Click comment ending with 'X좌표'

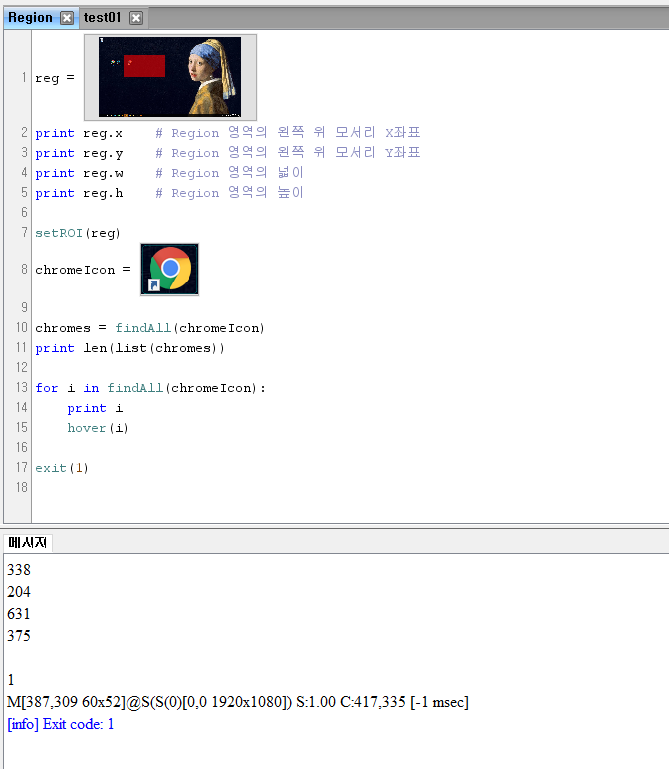287,133
